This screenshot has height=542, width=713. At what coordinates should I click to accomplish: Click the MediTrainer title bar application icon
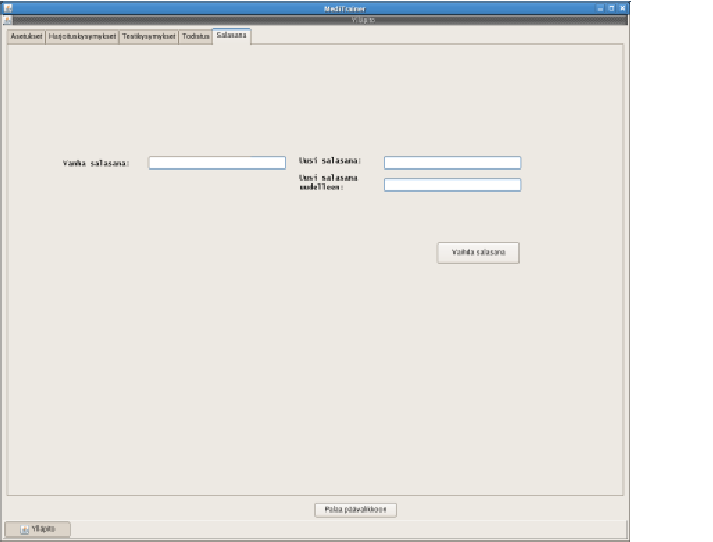pyautogui.click(x=8, y=8)
